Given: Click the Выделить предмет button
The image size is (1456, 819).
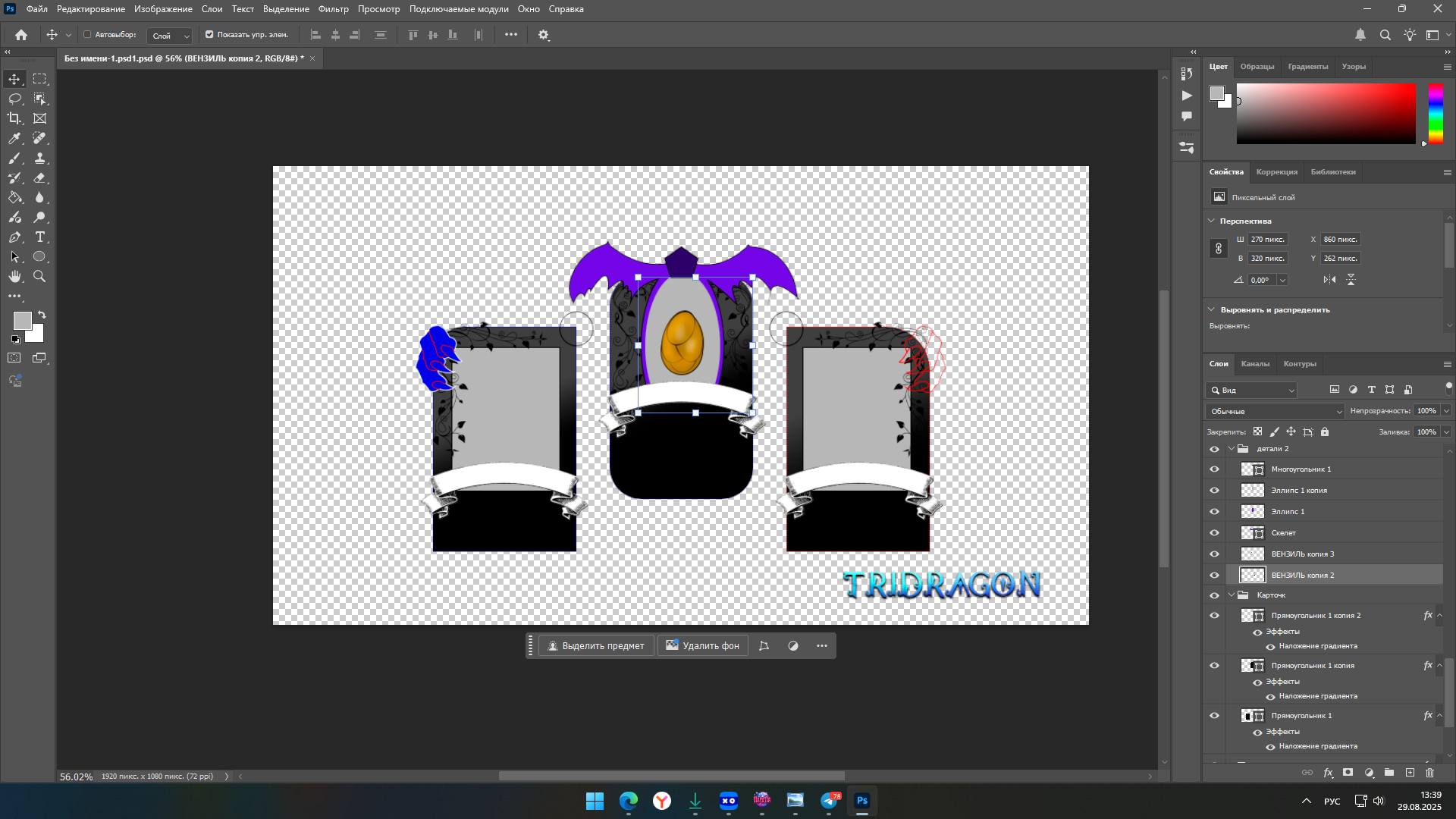Looking at the screenshot, I should pos(596,646).
